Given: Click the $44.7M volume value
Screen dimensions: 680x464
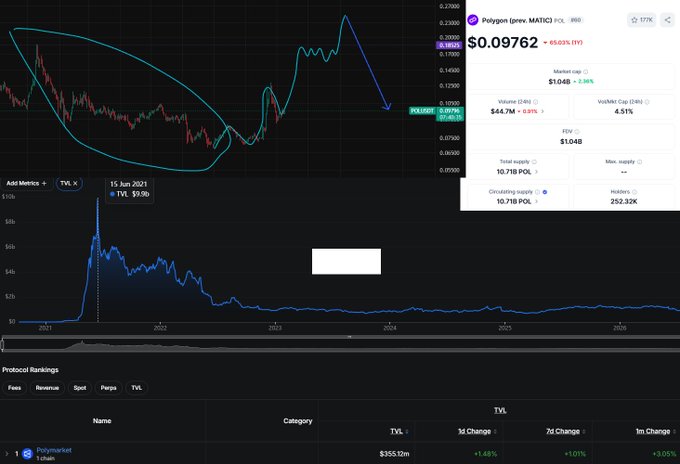Looking at the screenshot, I should click(503, 111).
